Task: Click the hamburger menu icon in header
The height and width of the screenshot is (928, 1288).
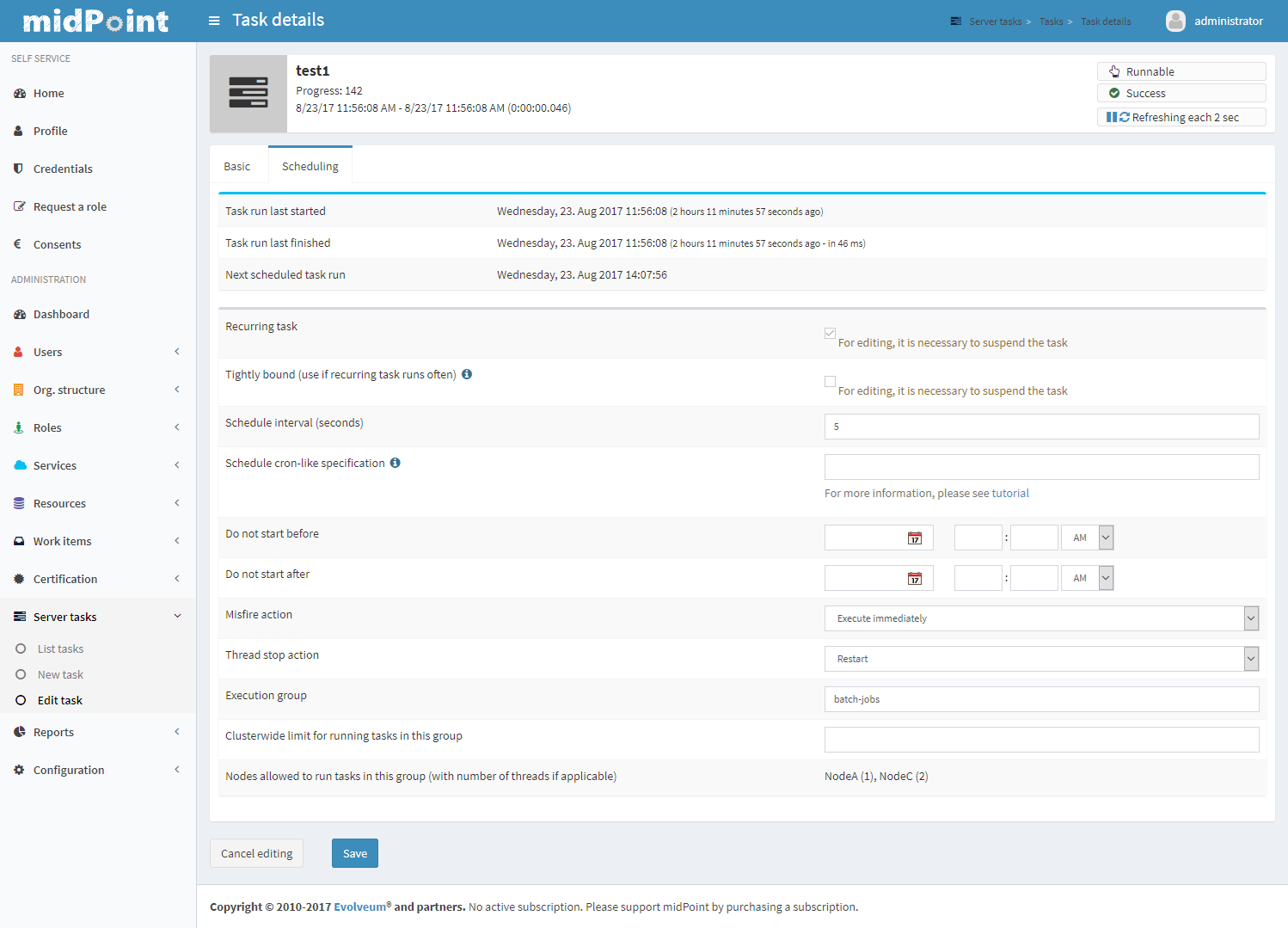Action: click(214, 21)
